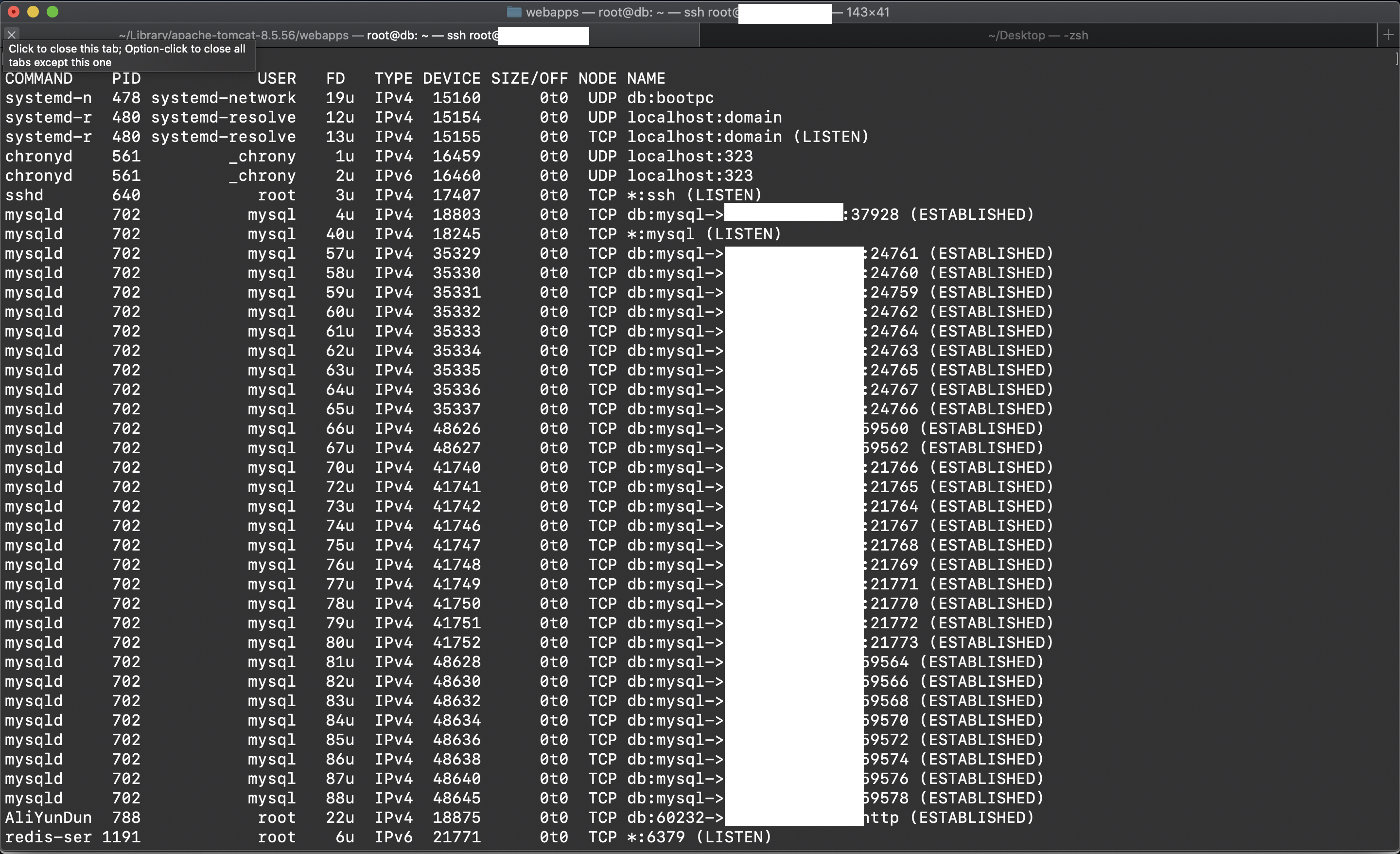
Task: Click the PID column header
Action: tap(126, 78)
